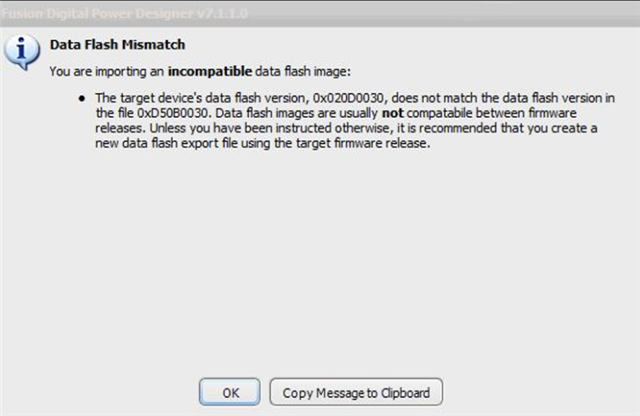Click the phrase target firmware release
Viewport: 640px width, 416px height.
[x=363, y=143]
